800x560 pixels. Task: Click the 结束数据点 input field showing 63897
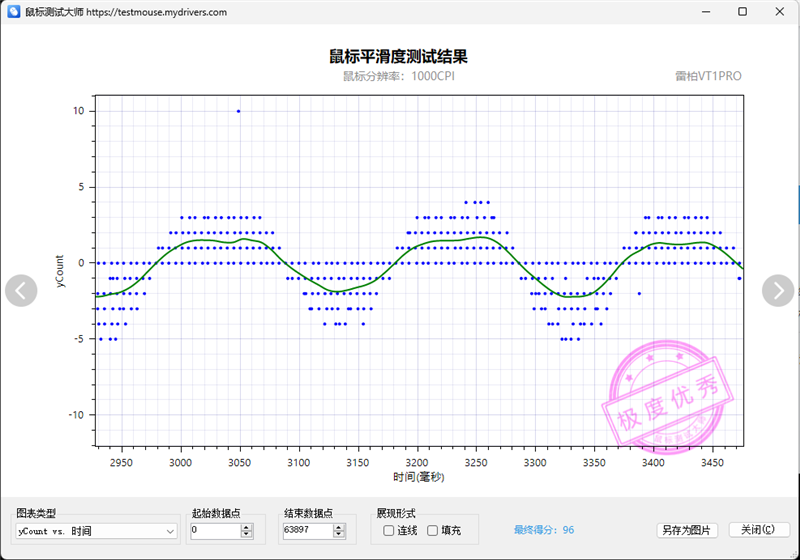pos(308,530)
